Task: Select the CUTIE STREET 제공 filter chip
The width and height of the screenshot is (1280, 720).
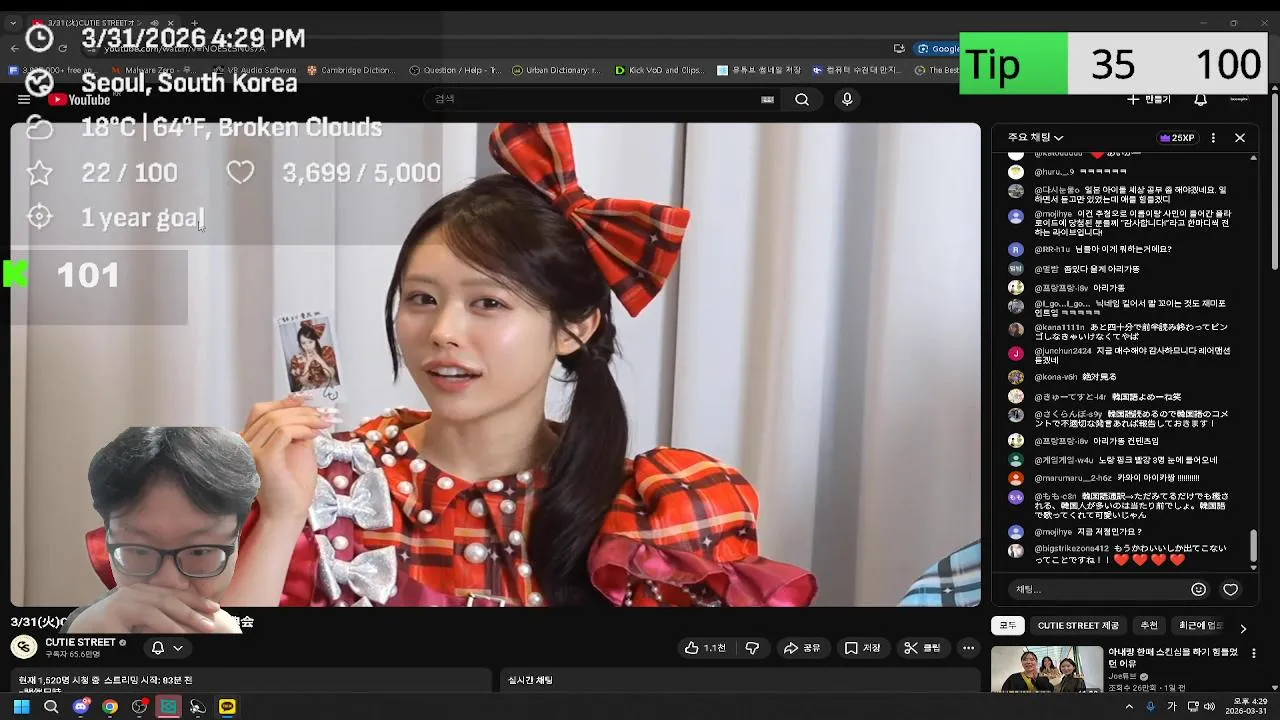Action: (x=1078, y=625)
